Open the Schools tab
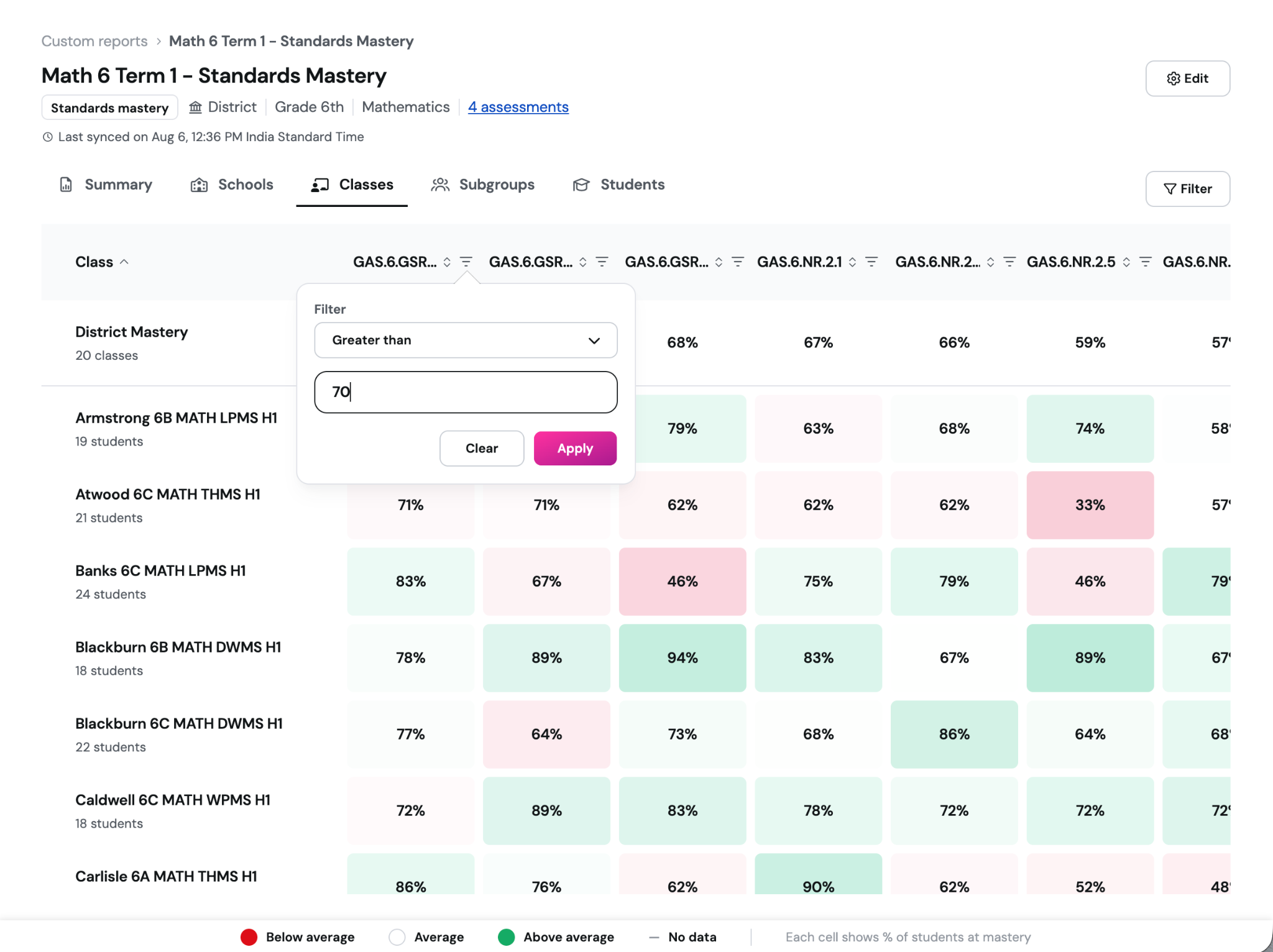The height and width of the screenshot is (952, 1273). [x=232, y=185]
